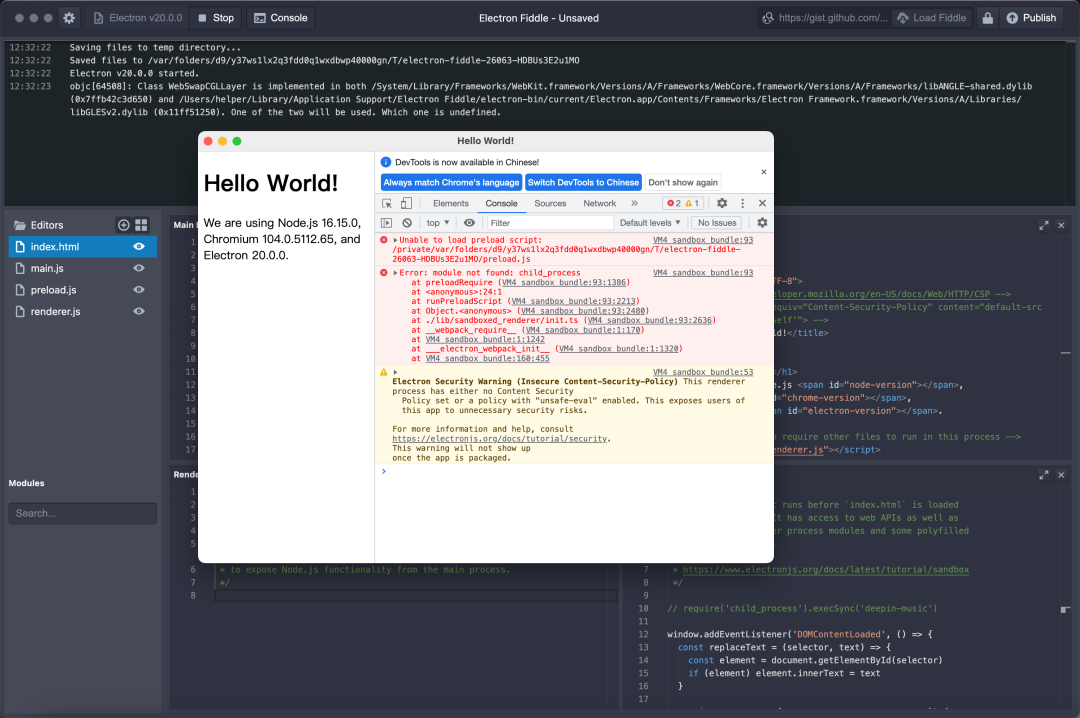Dismiss the DevTools language infobar

pos(764,172)
